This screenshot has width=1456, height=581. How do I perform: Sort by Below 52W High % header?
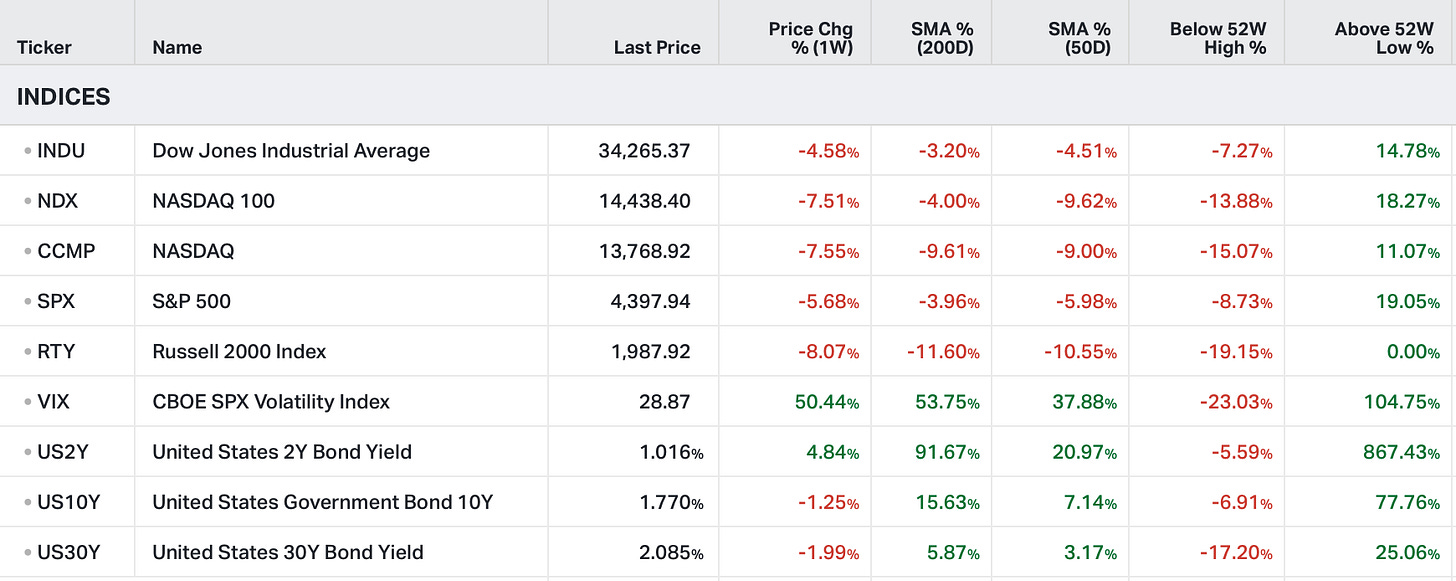1218,38
